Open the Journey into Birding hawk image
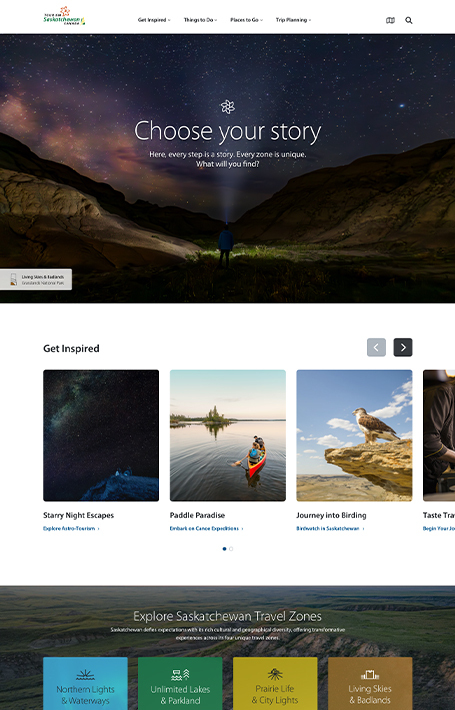Screen dimensions: 455x710 354,436
